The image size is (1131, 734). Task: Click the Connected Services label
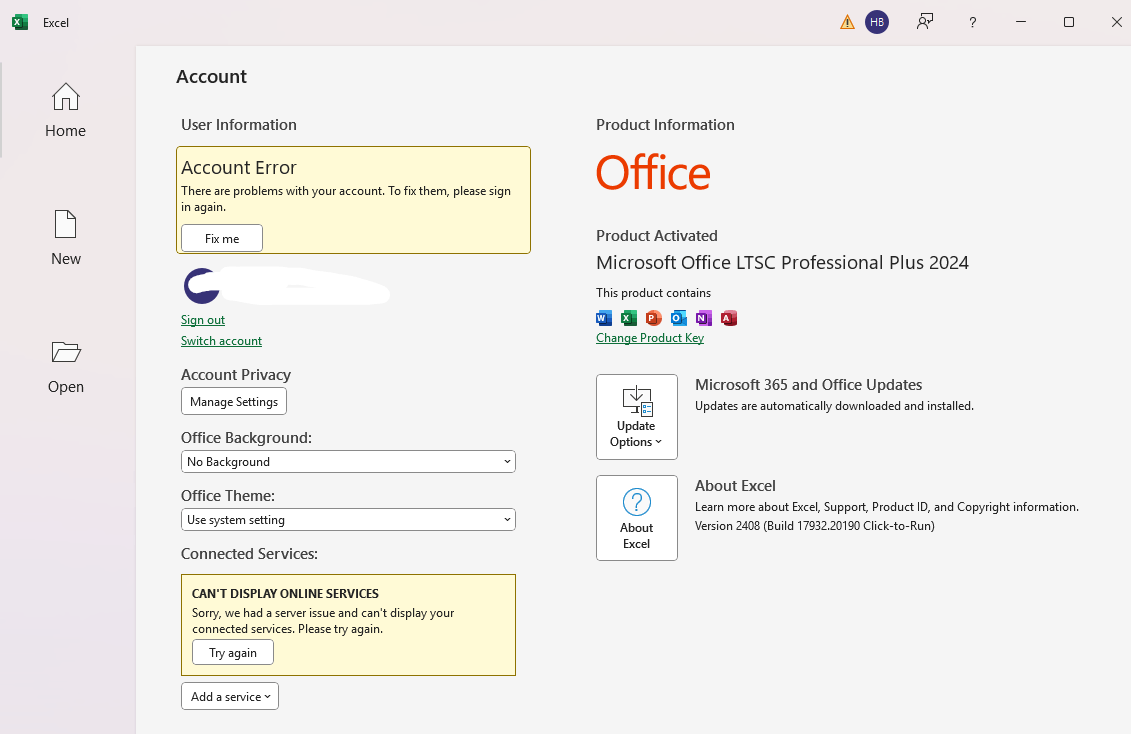tap(250, 554)
